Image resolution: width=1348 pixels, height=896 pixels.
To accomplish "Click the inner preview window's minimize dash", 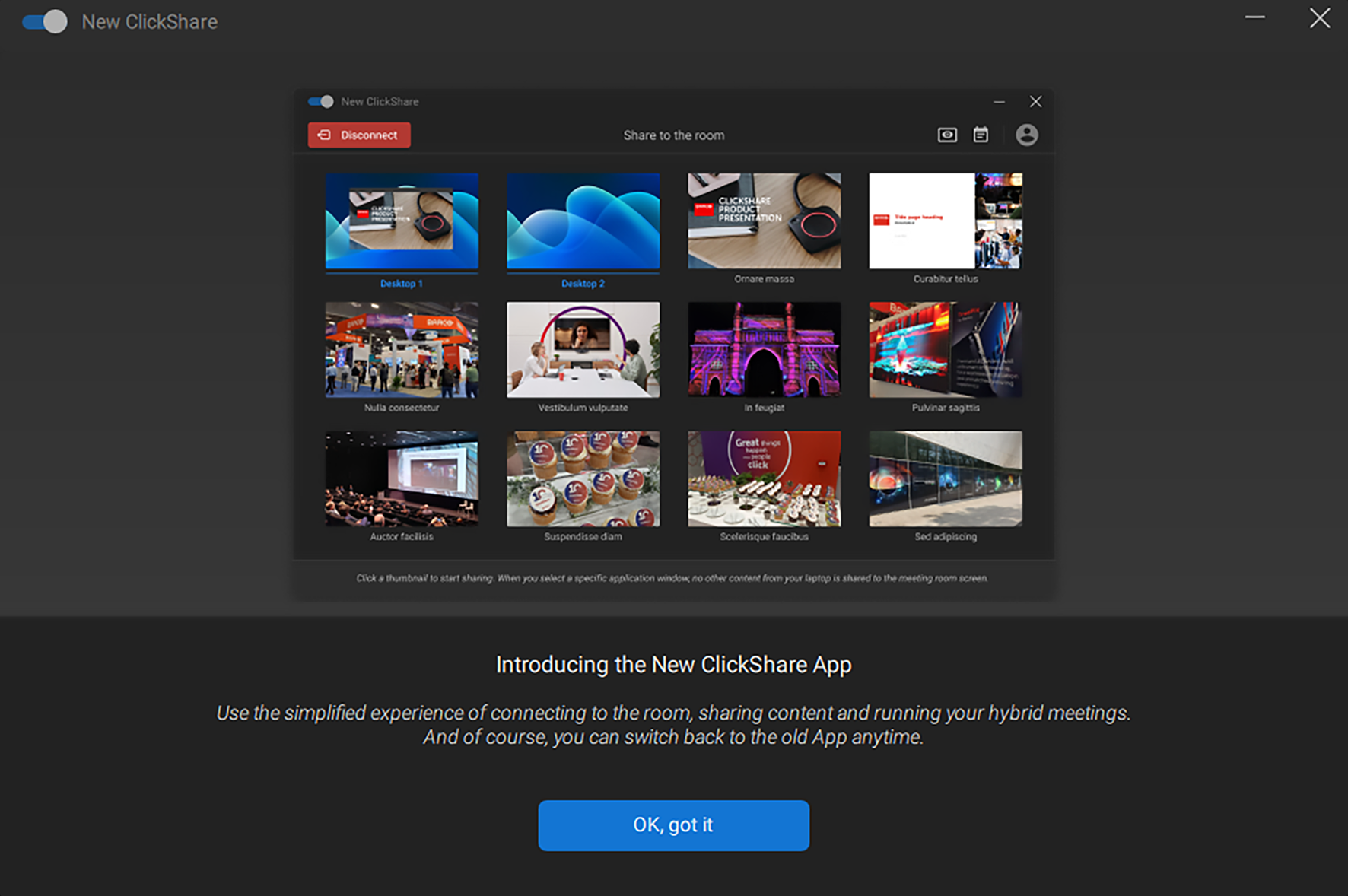I will (x=1000, y=101).
